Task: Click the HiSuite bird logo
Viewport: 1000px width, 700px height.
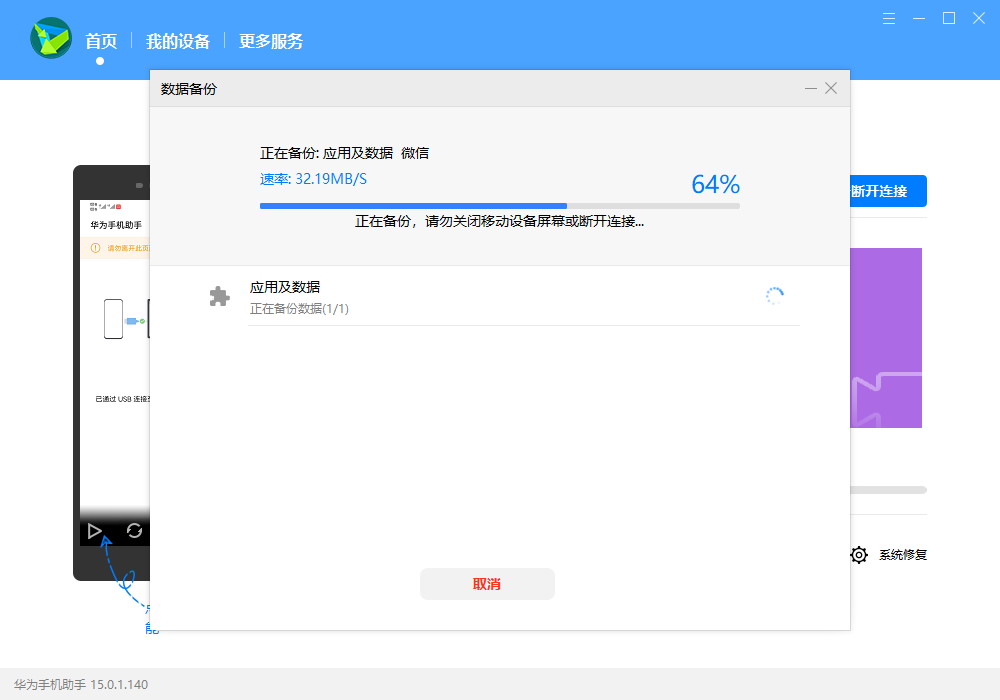Action: tap(51, 38)
